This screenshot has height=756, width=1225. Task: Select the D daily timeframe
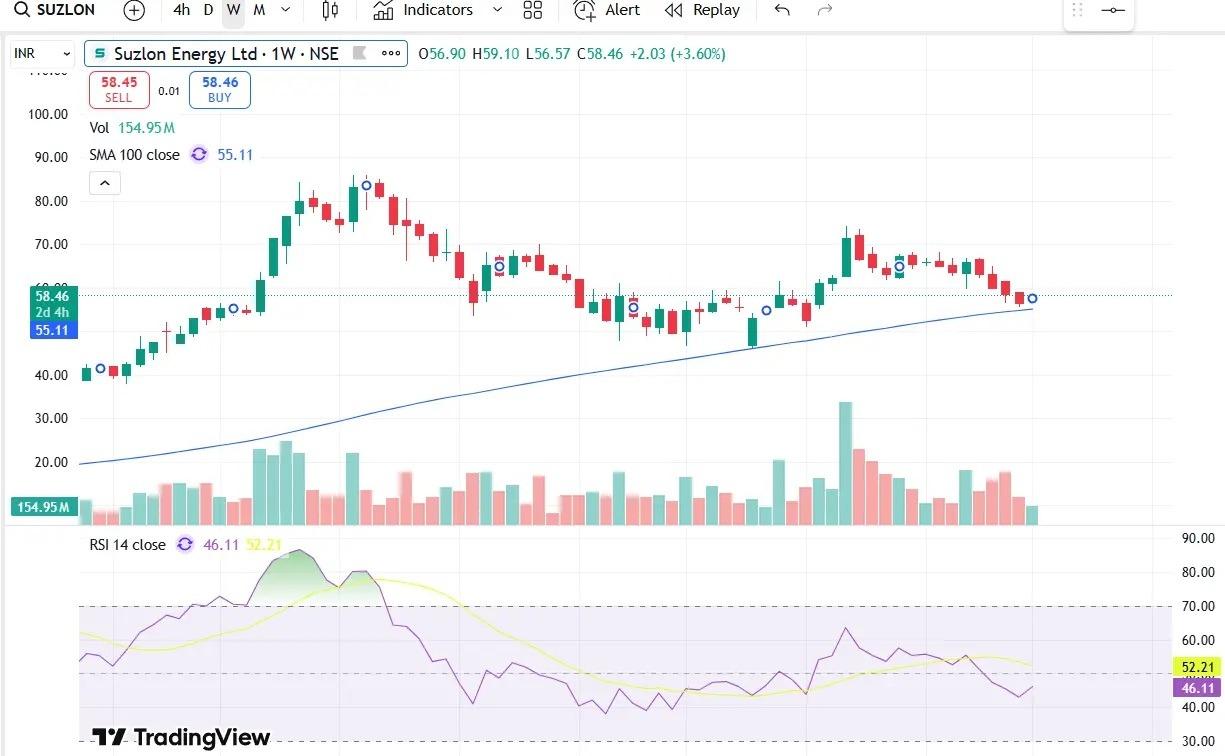[x=208, y=10]
